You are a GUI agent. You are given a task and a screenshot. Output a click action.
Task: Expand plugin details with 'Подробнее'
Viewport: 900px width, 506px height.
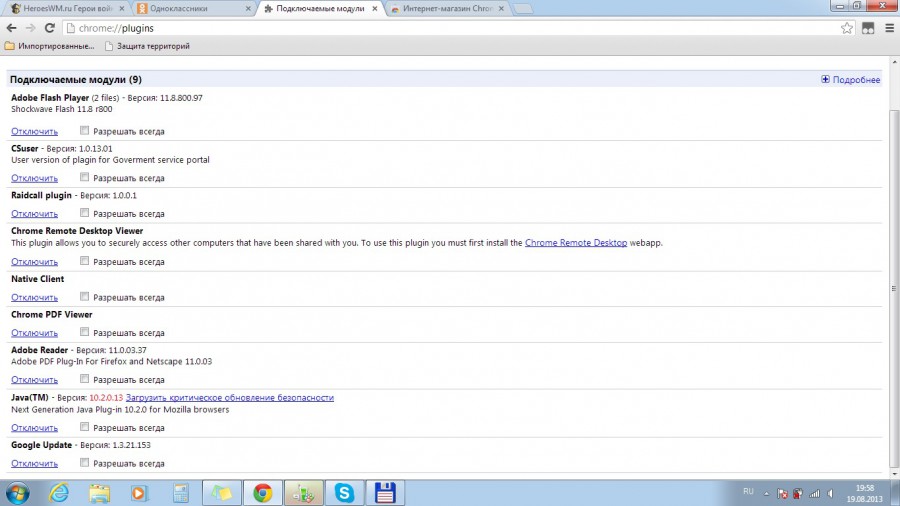point(850,80)
